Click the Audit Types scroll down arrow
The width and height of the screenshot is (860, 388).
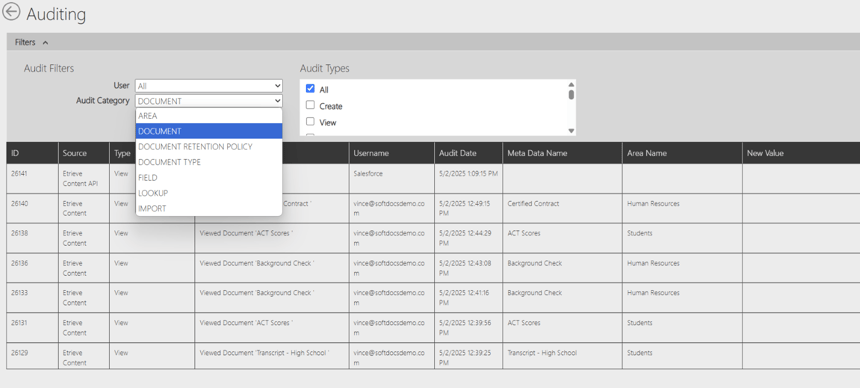coord(571,131)
